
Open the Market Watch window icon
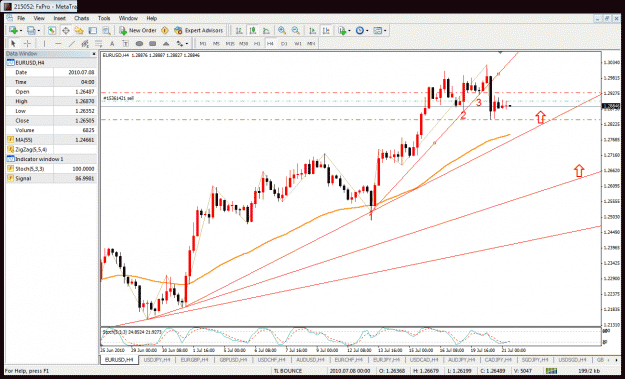click(52, 30)
